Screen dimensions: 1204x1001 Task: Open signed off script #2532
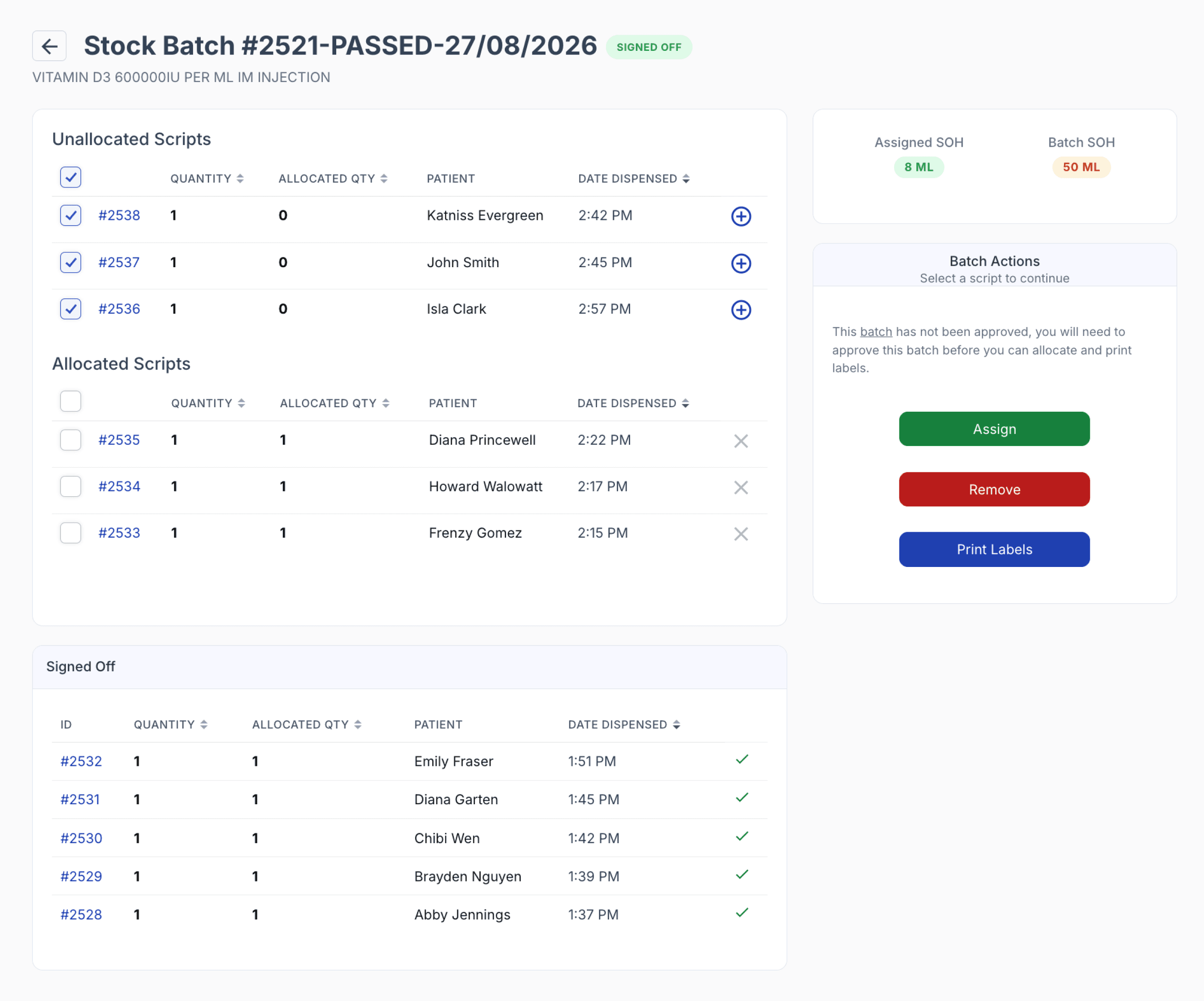[82, 762]
